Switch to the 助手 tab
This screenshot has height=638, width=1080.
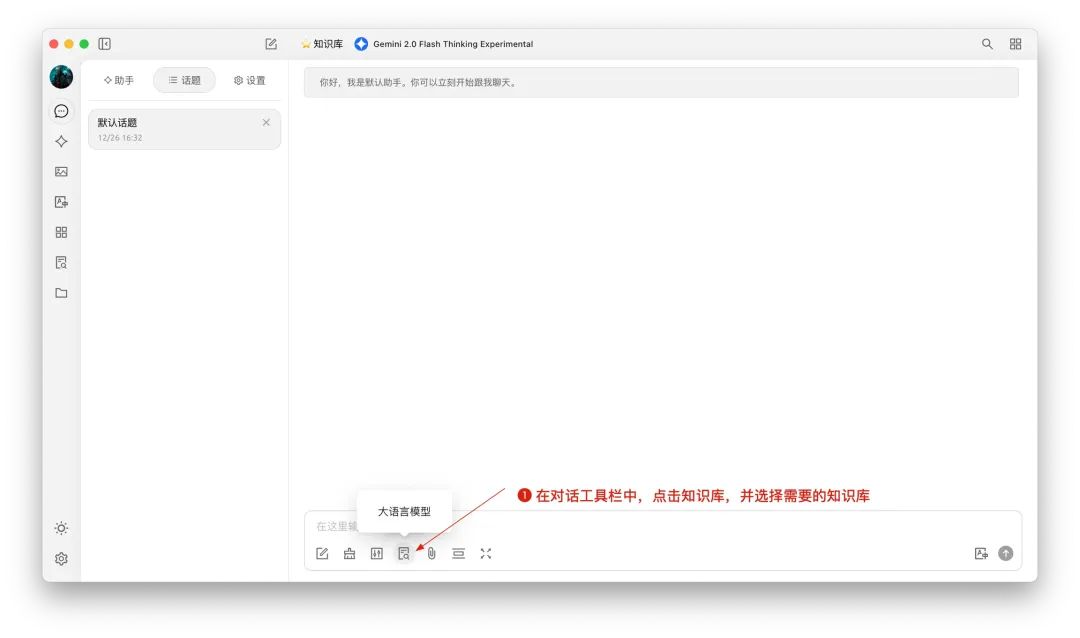(119, 80)
